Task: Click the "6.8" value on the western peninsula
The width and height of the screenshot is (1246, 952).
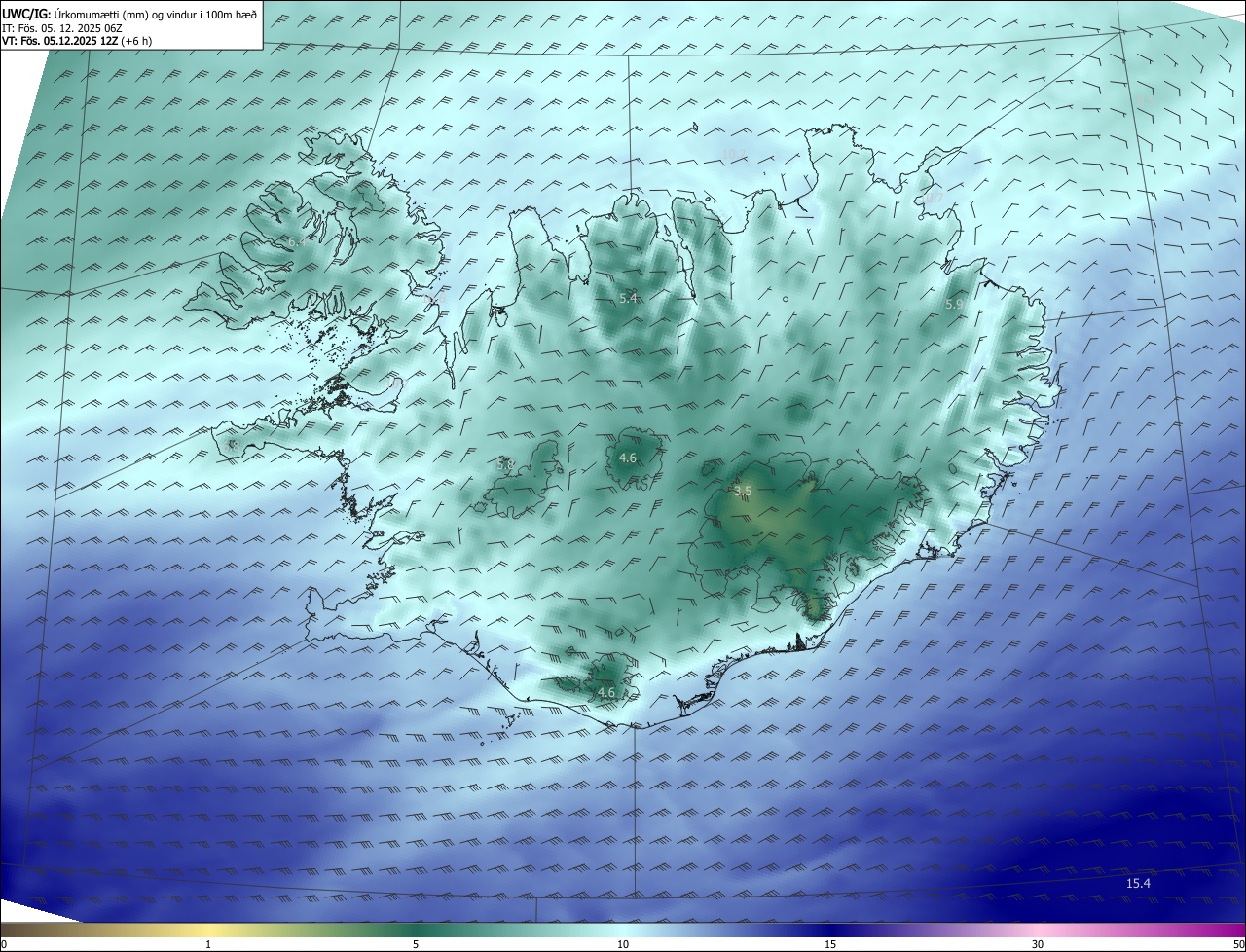Action: 232,446
